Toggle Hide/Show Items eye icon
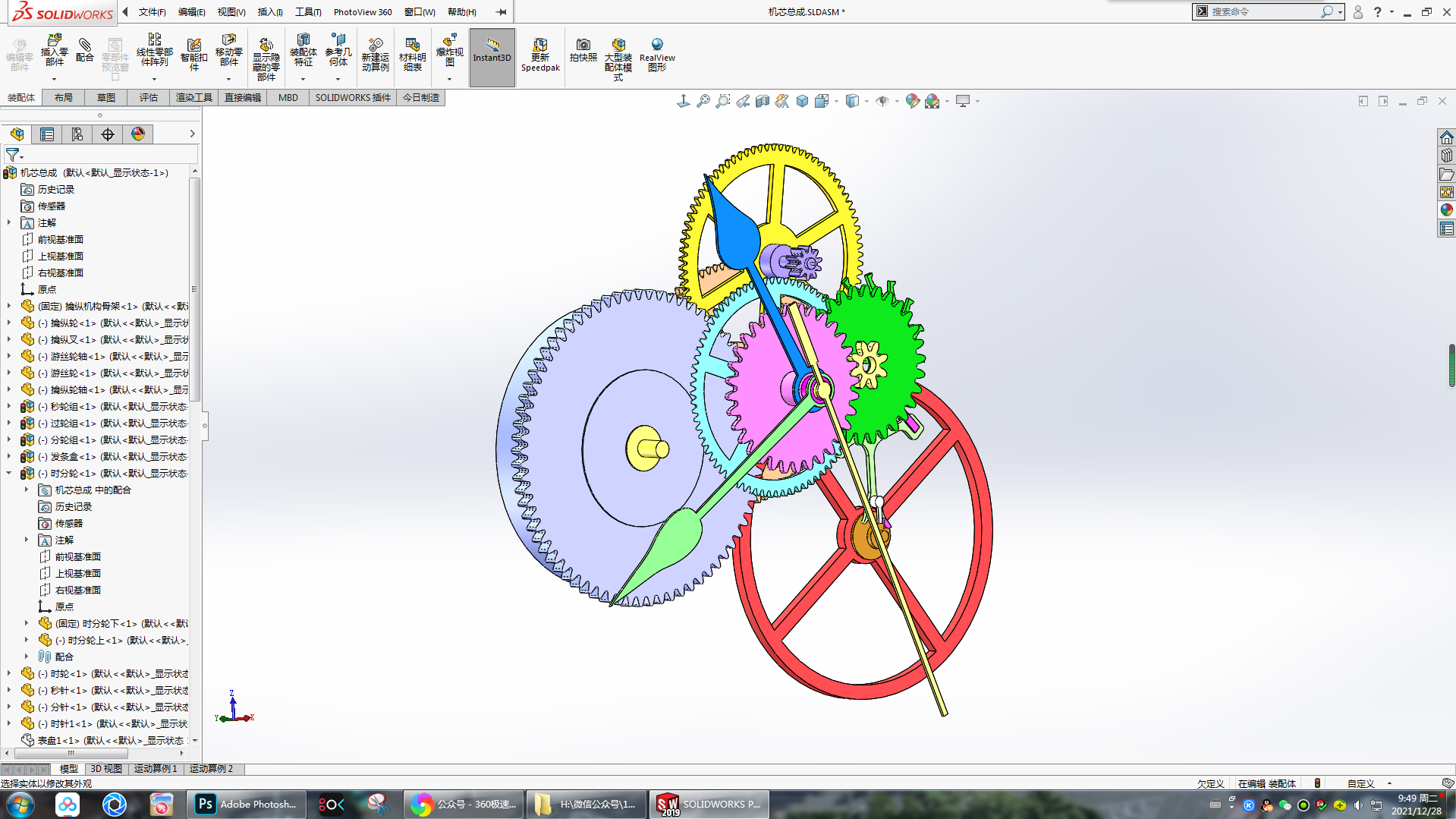Screen dimensions: 1456x819 (x=882, y=101)
